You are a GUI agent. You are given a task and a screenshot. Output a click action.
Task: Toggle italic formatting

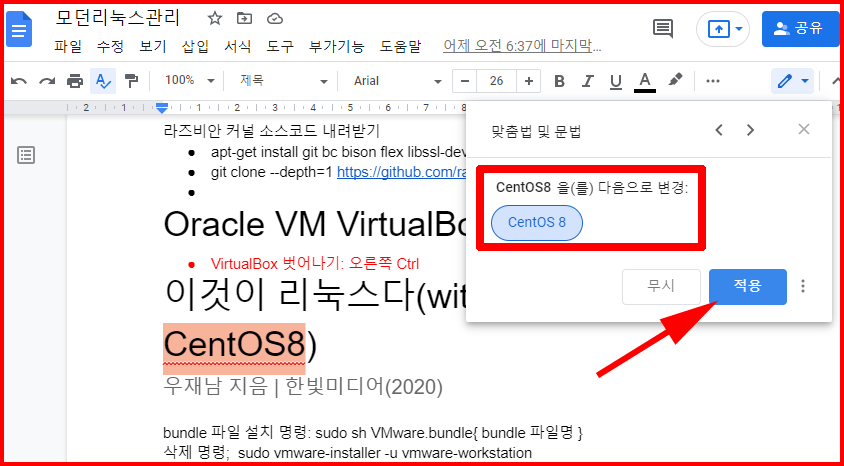pos(587,81)
